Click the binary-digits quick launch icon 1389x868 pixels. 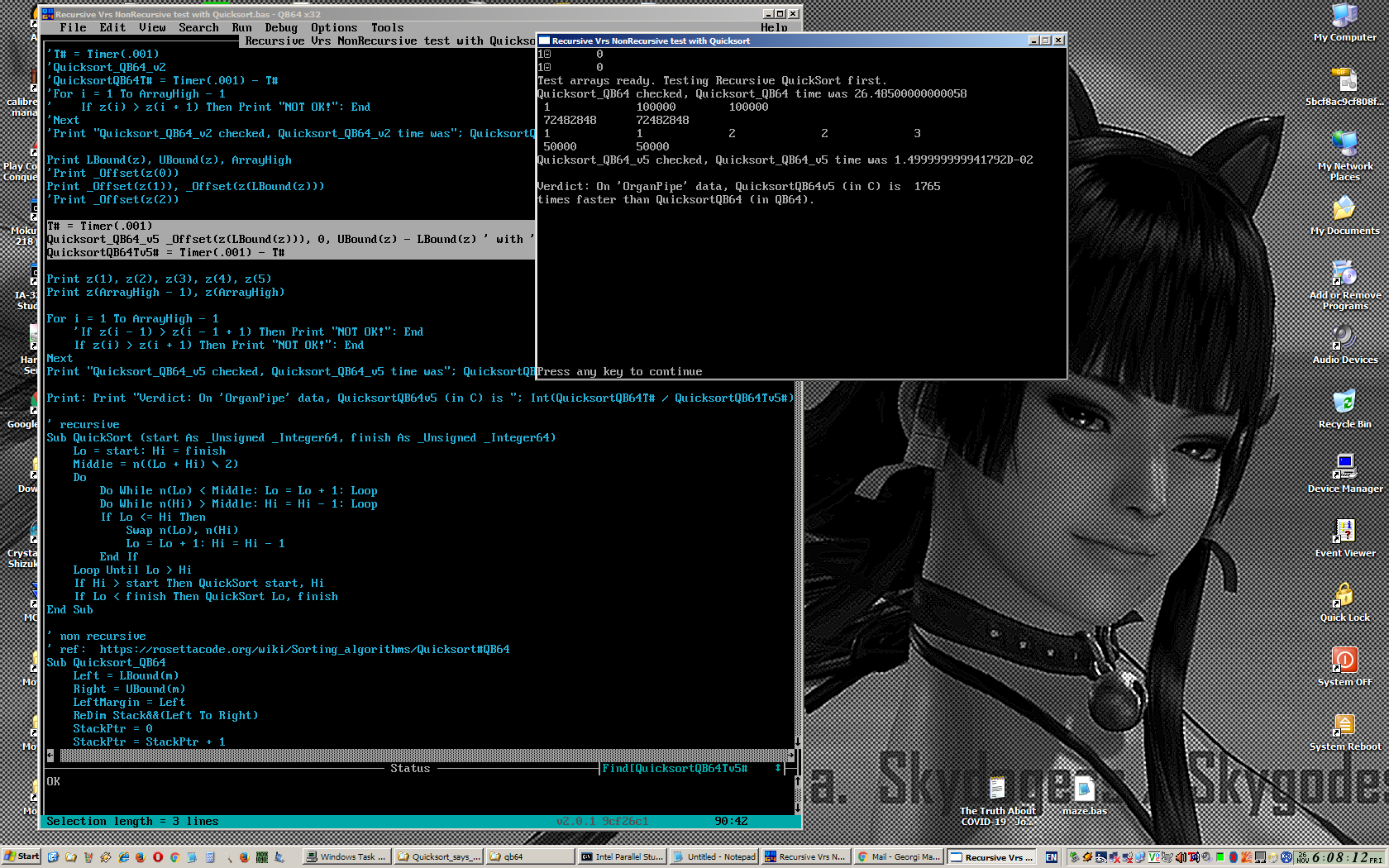[x=262, y=857]
